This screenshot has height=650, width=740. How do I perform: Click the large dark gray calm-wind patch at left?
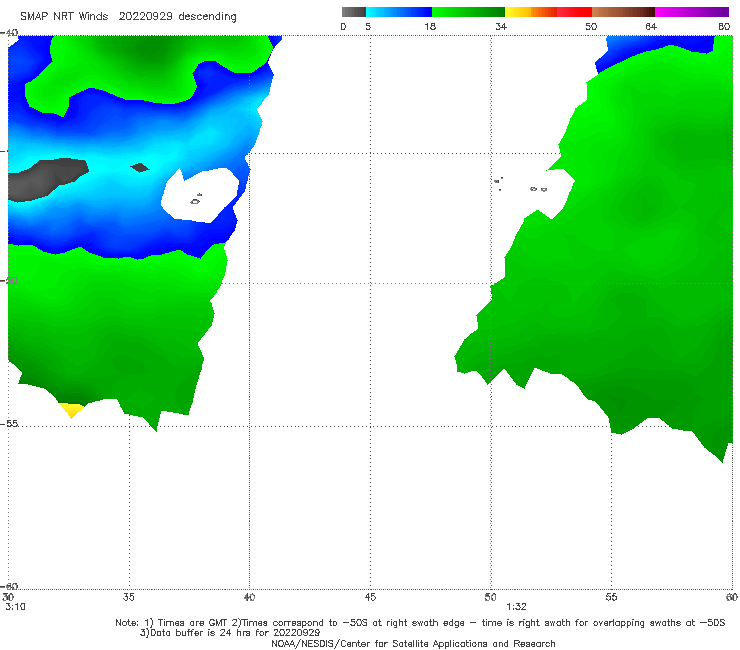click(45, 179)
